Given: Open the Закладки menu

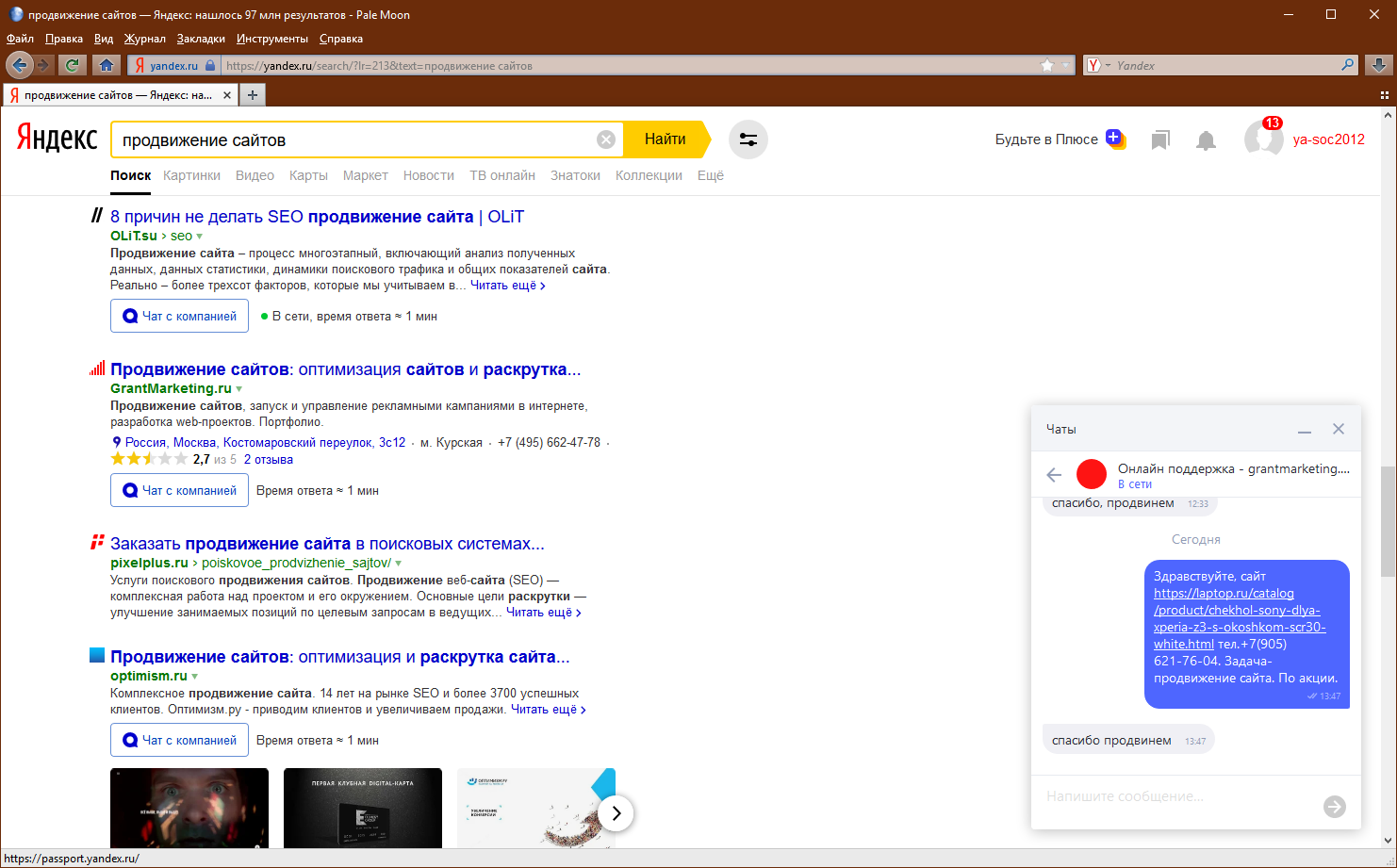Looking at the screenshot, I should (201, 39).
